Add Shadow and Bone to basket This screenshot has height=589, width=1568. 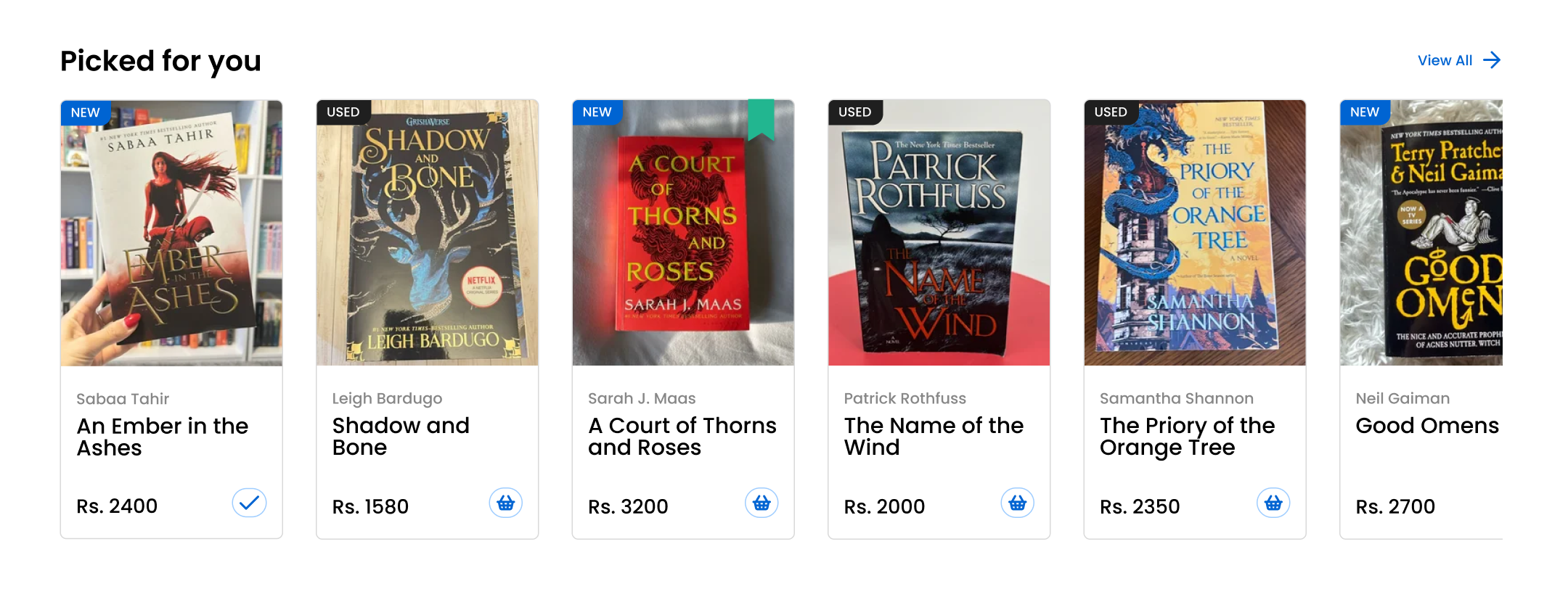point(505,503)
